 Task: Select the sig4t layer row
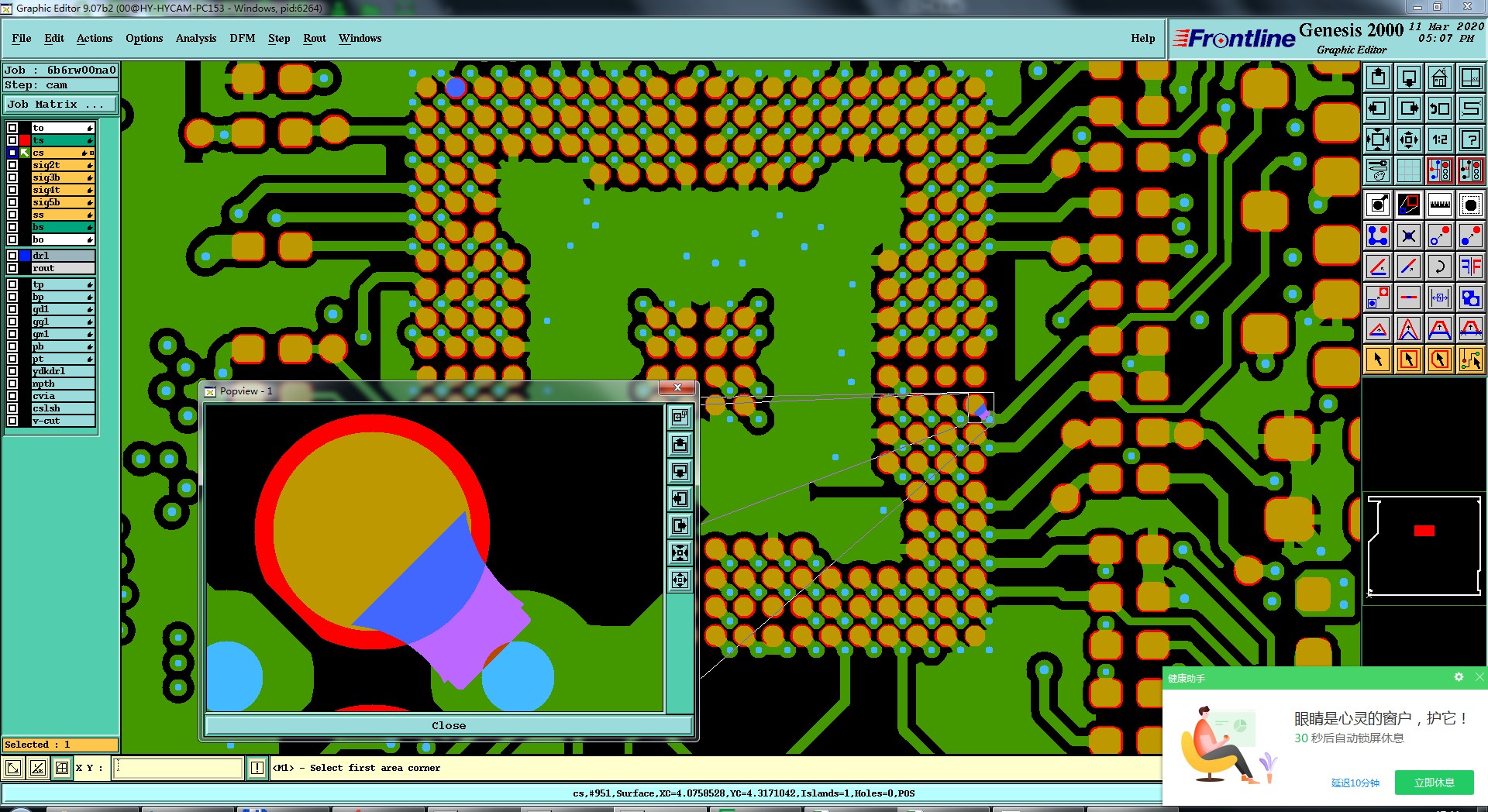63,190
